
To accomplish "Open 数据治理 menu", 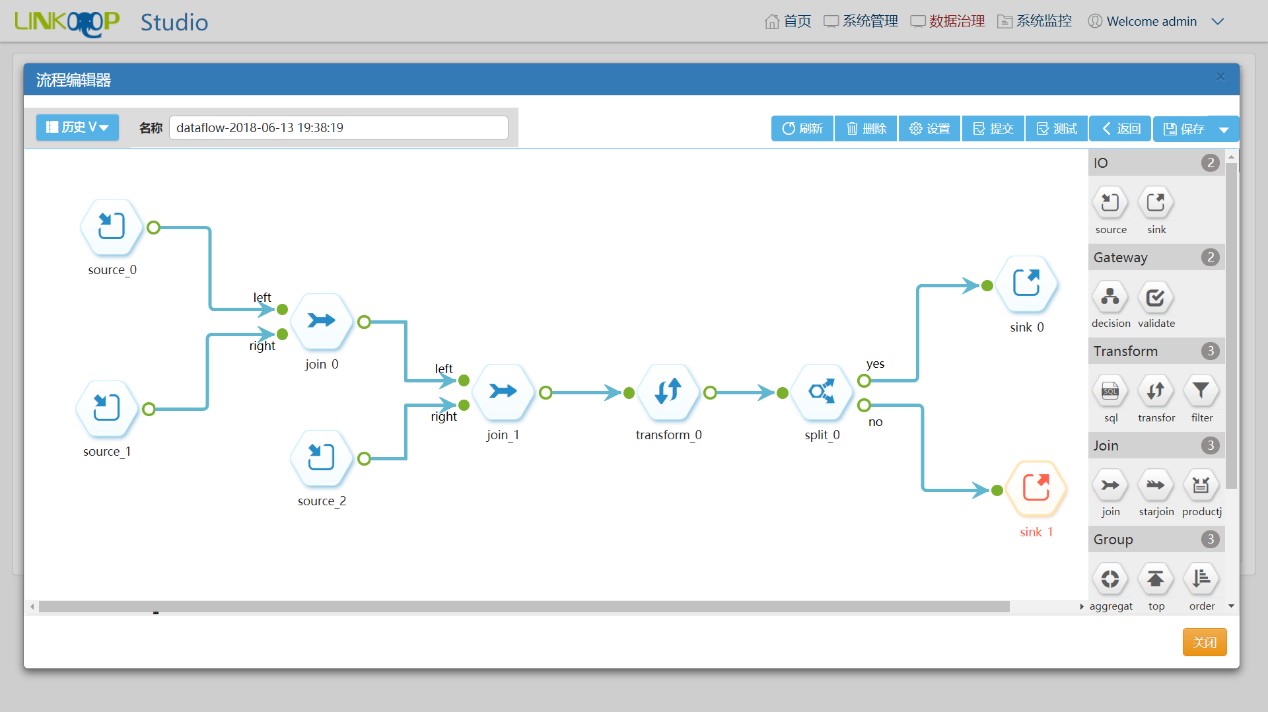I will click(947, 21).
